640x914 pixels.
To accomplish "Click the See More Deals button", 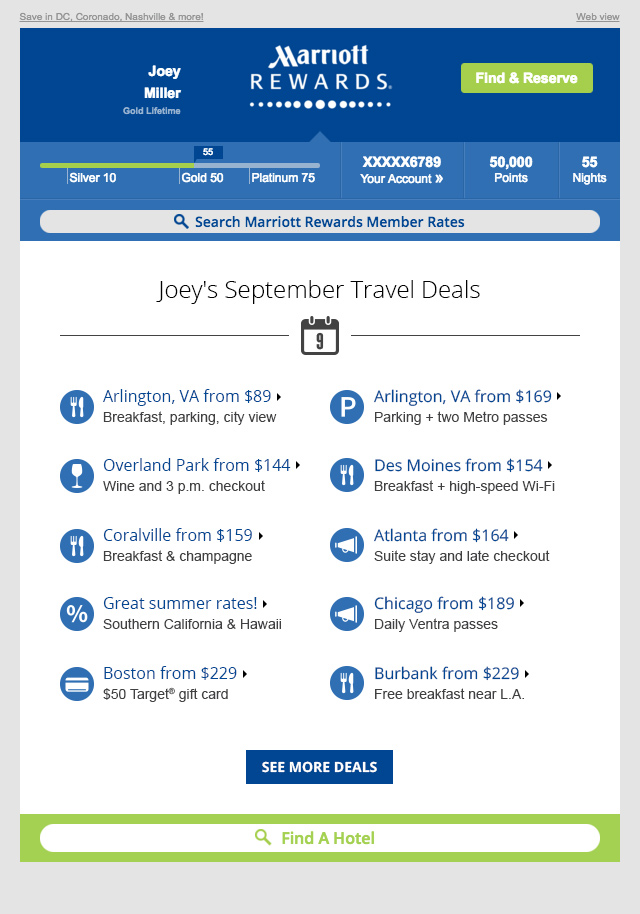I will (x=319, y=767).
